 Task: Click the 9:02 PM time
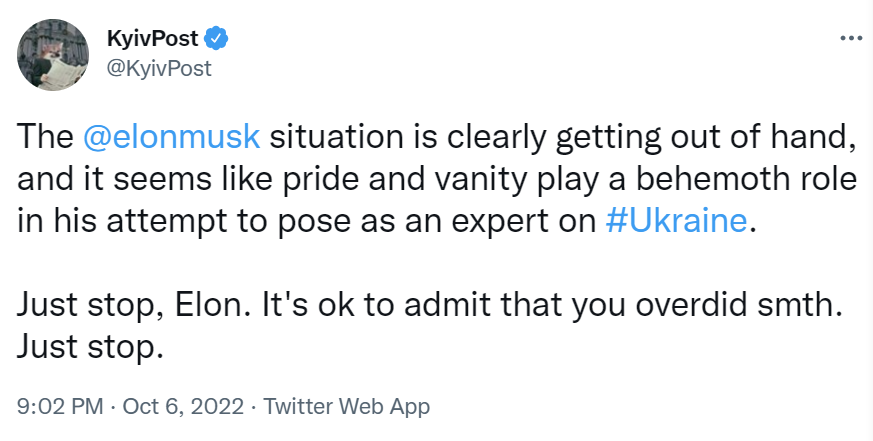tap(61, 407)
